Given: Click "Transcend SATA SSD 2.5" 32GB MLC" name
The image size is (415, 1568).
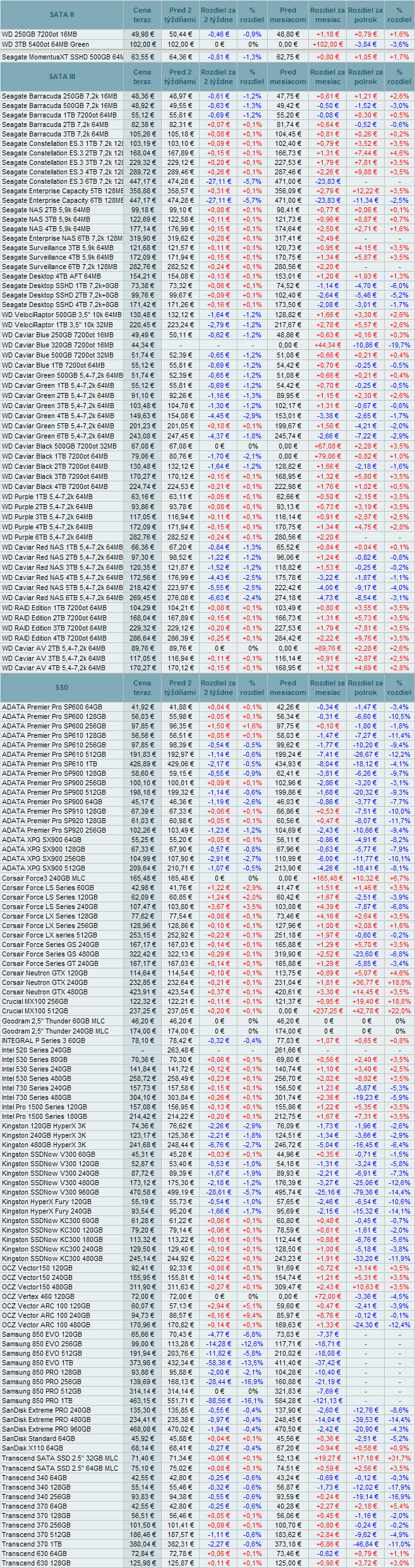Looking at the screenshot, I should 60,1458.
